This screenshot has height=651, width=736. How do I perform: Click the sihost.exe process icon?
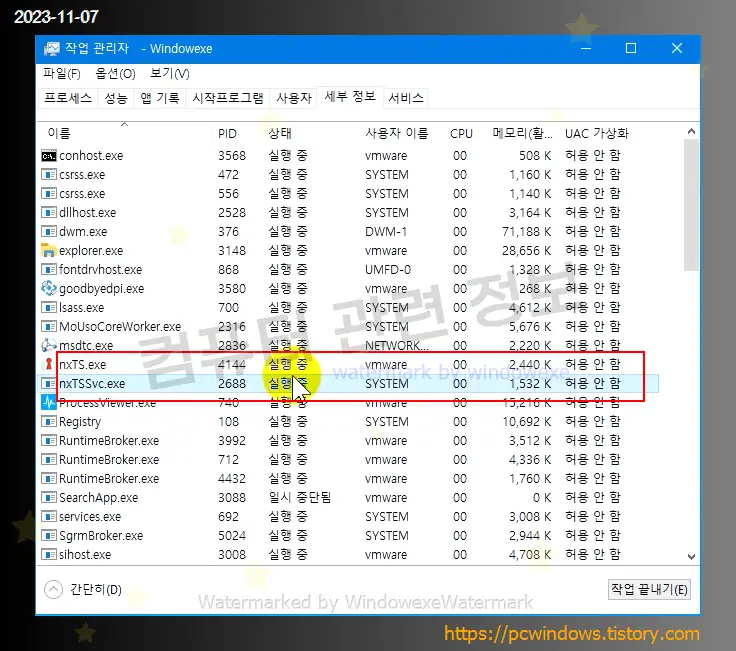coord(48,554)
